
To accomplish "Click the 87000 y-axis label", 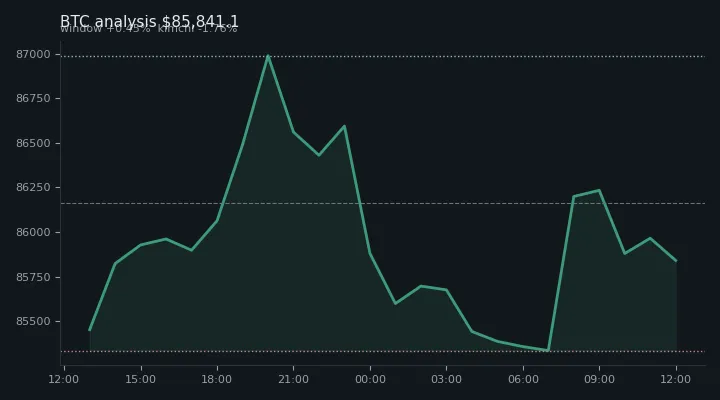I will tap(33, 54).
